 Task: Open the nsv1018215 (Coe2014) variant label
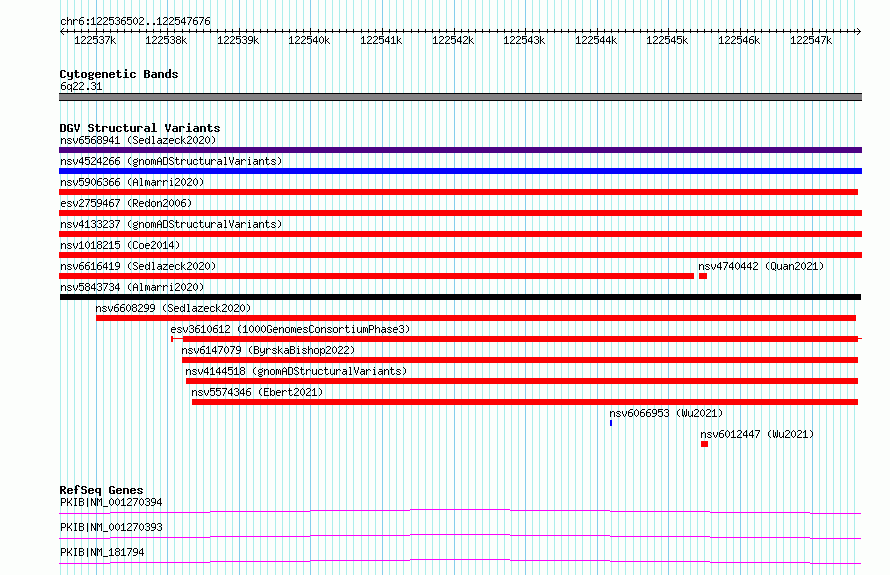click(x=120, y=245)
